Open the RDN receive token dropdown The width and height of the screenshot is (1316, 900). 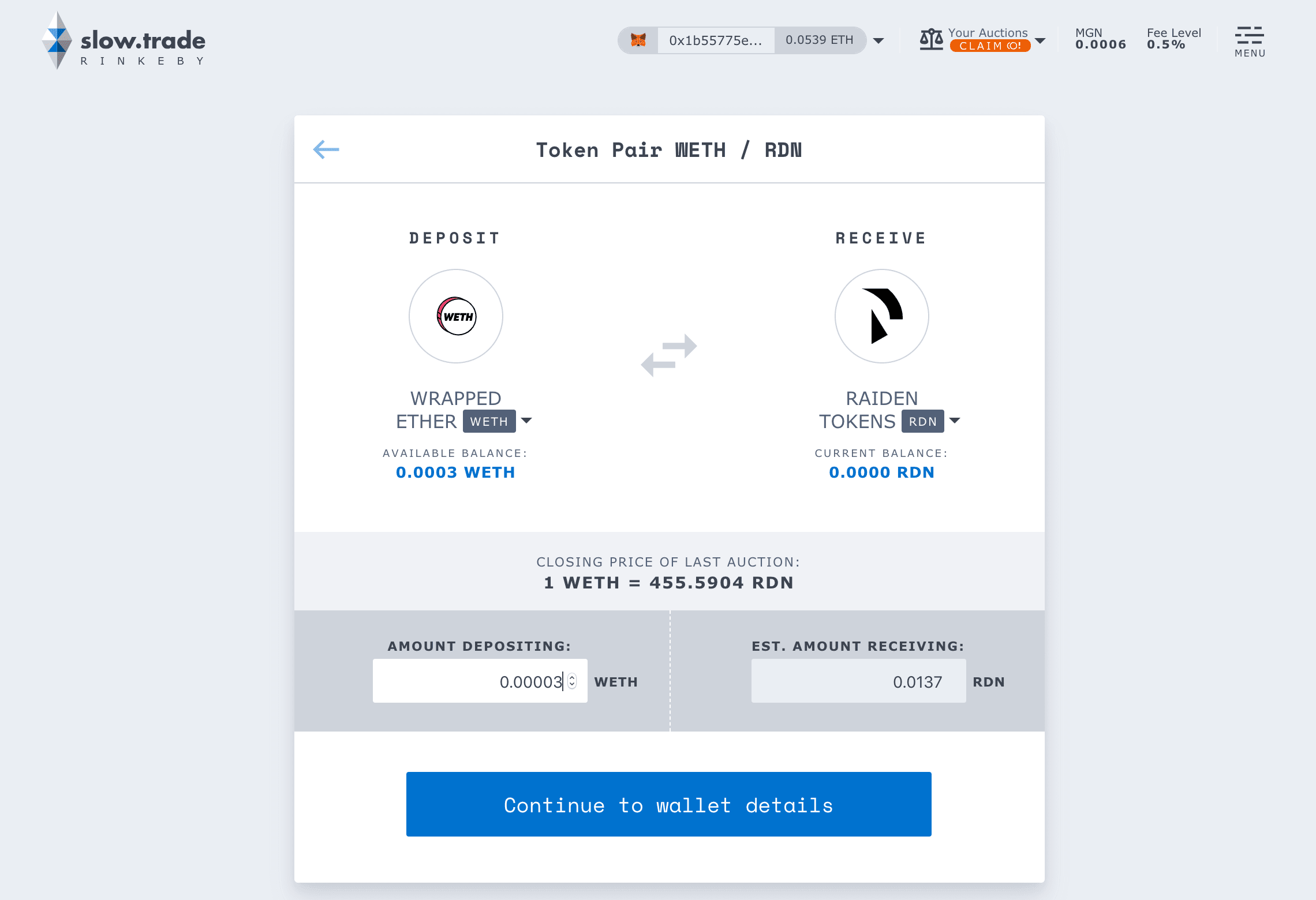[x=955, y=421]
